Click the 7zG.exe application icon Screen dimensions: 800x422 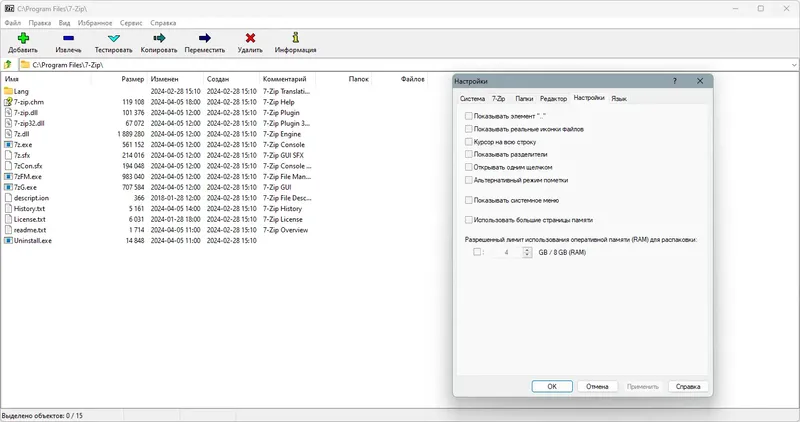(8, 187)
